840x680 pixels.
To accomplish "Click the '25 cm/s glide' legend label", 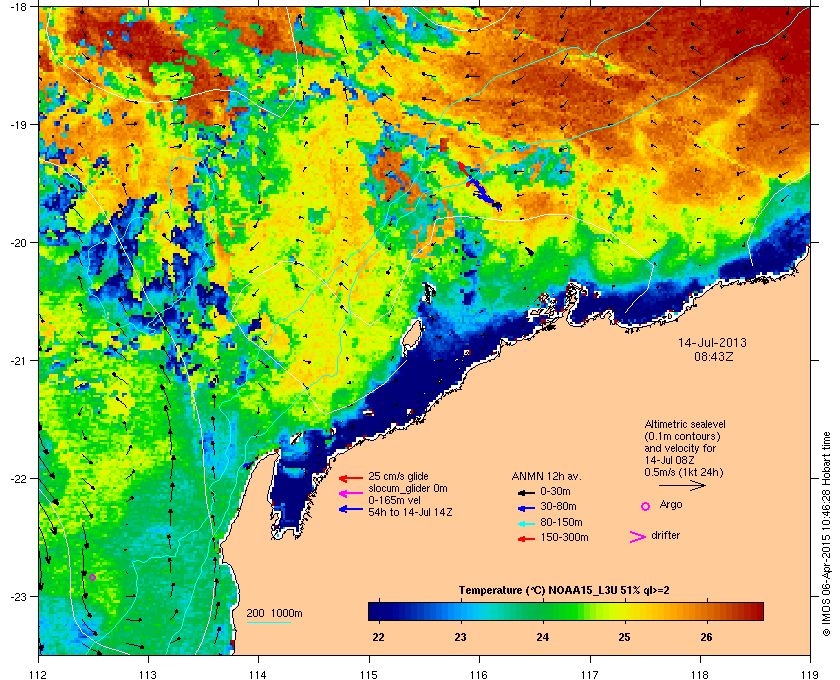I will (x=398, y=476).
